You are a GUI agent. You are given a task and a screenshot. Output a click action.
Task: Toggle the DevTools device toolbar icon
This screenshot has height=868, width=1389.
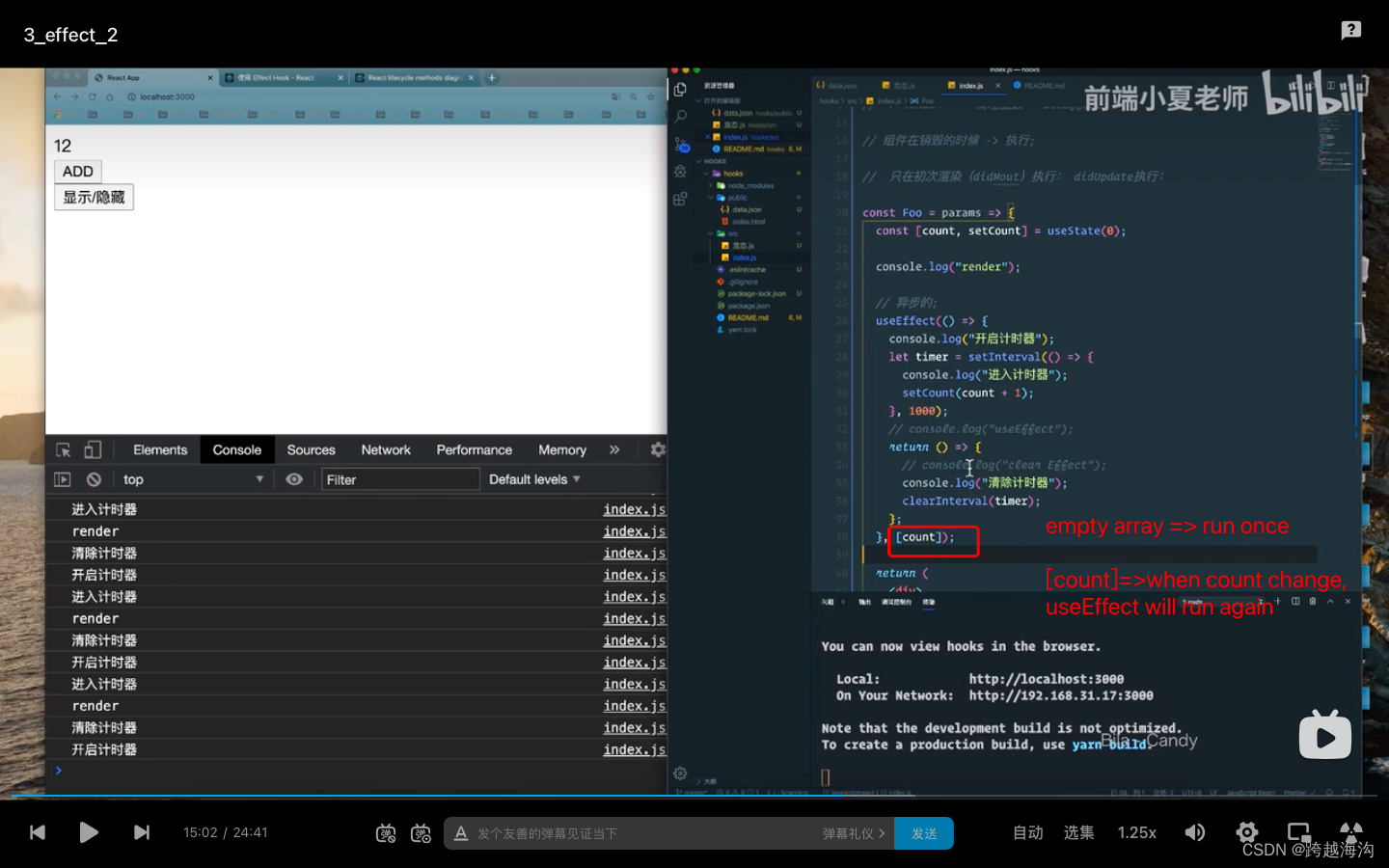point(93,449)
